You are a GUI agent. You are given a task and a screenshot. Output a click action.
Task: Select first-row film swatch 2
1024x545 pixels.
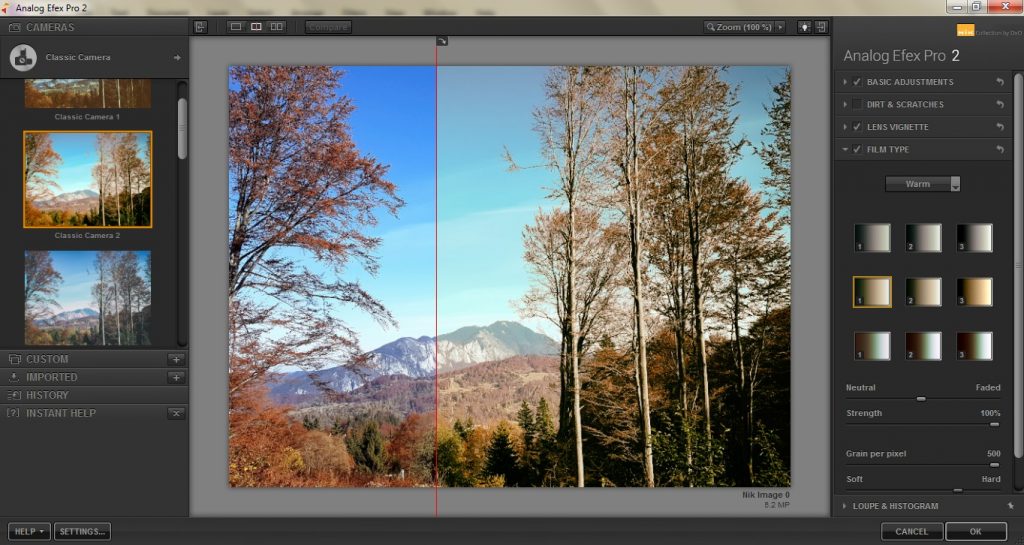[x=923, y=238]
